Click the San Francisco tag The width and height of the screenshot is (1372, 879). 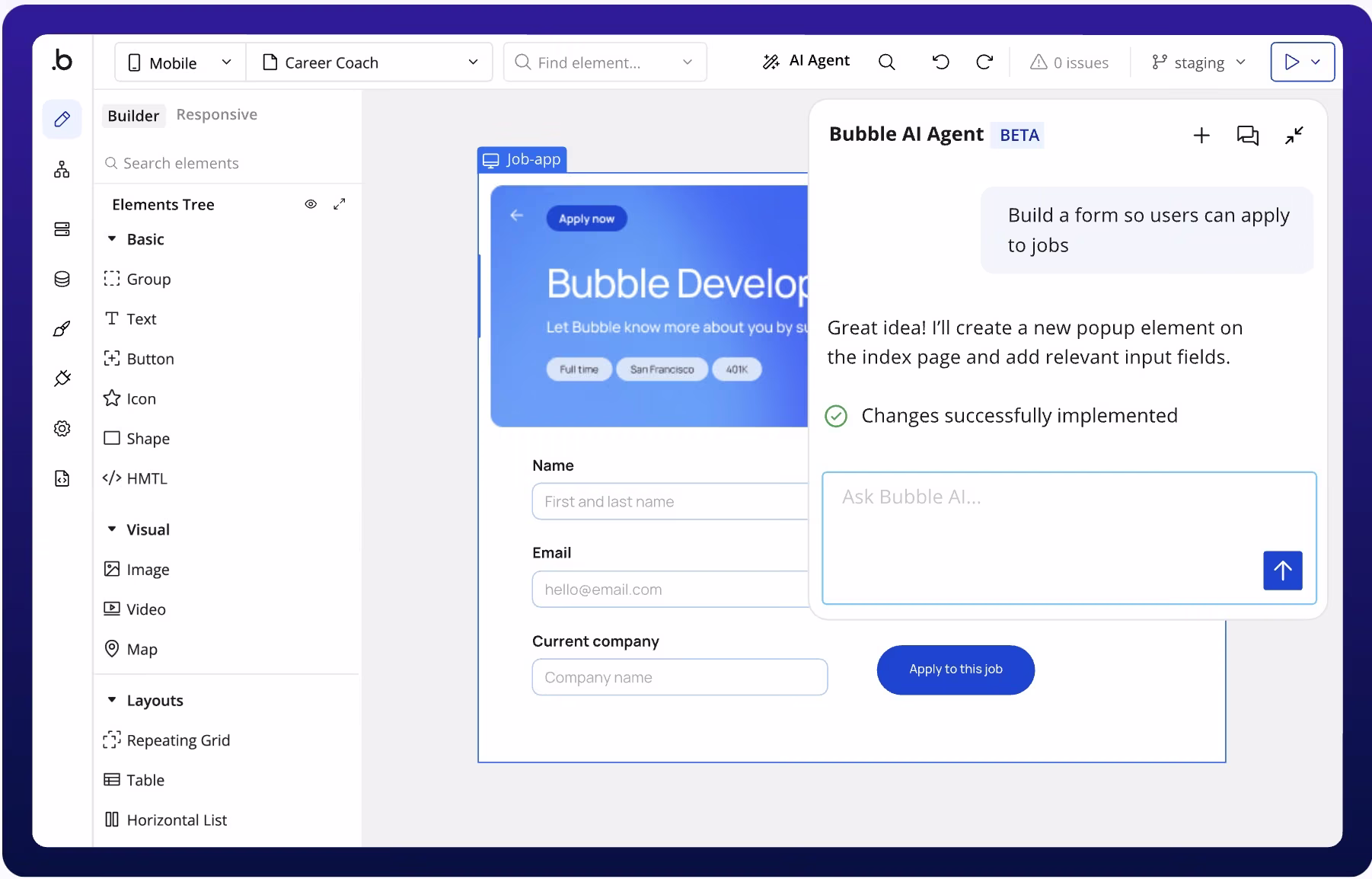point(662,369)
